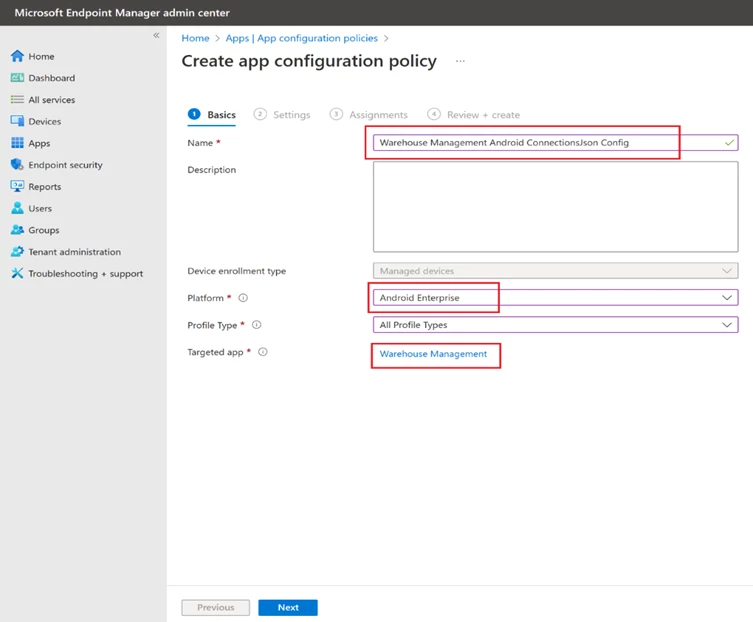Open the ellipsis menu beside the page title
753x622 pixels.
460,61
